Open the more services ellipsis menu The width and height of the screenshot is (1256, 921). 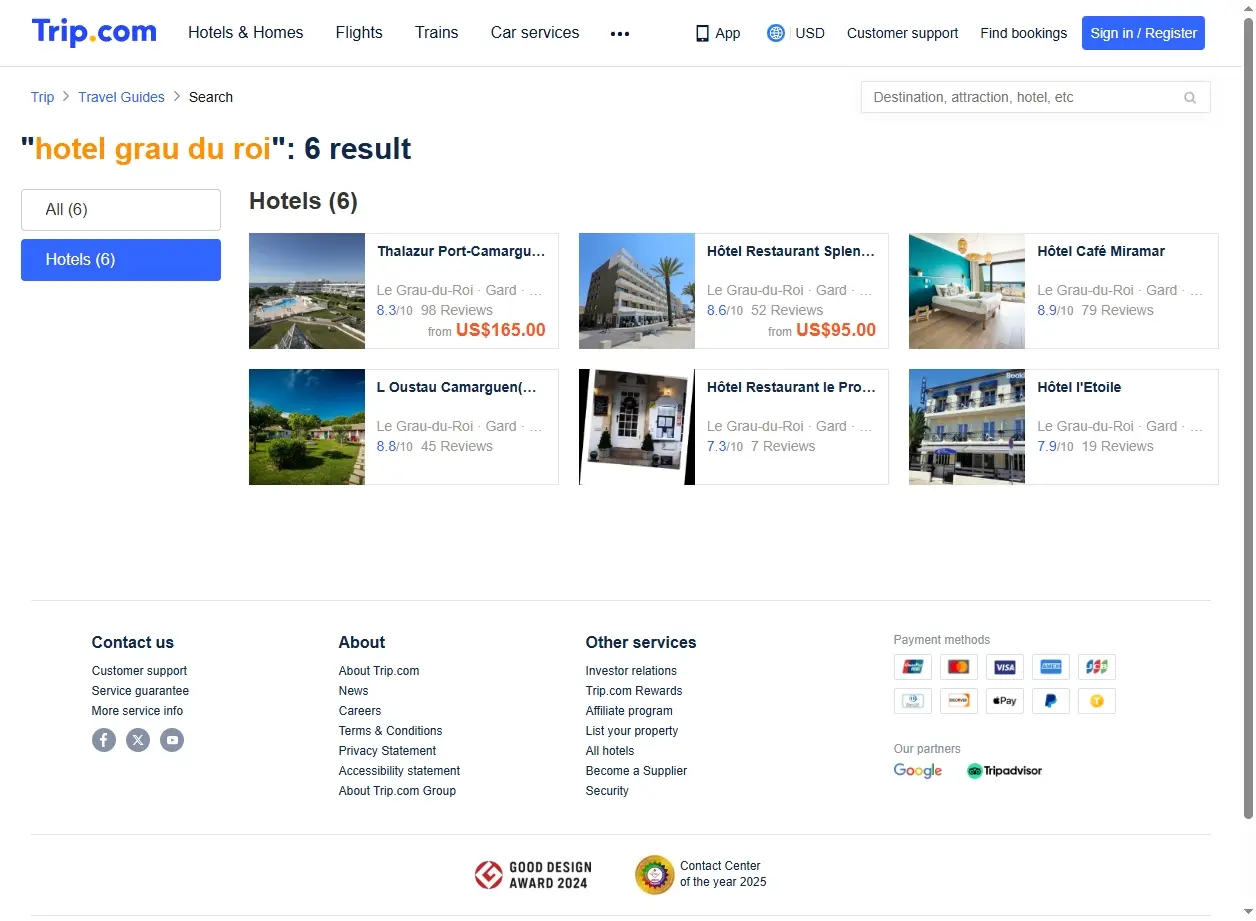tap(620, 33)
